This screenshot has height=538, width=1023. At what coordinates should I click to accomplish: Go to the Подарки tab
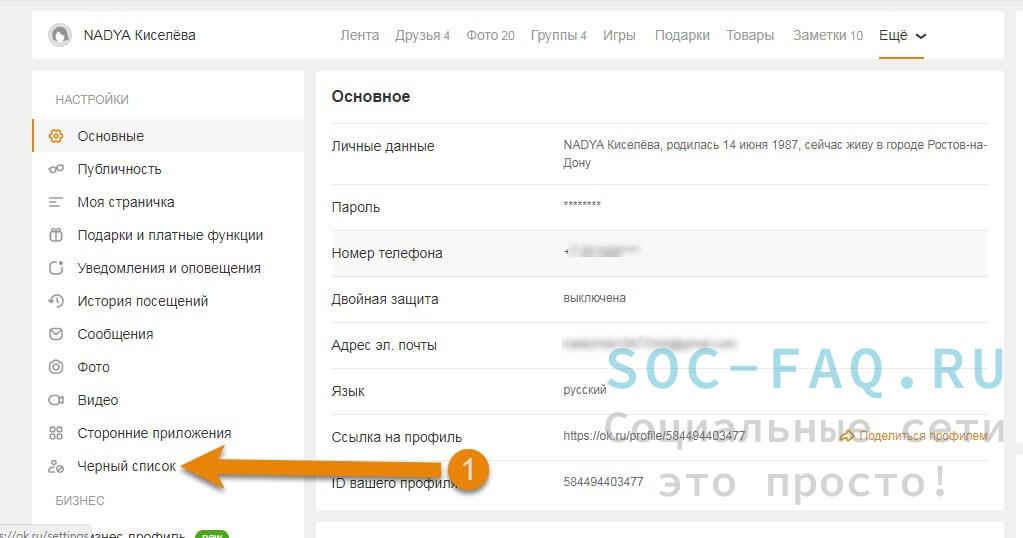(682, 35)
